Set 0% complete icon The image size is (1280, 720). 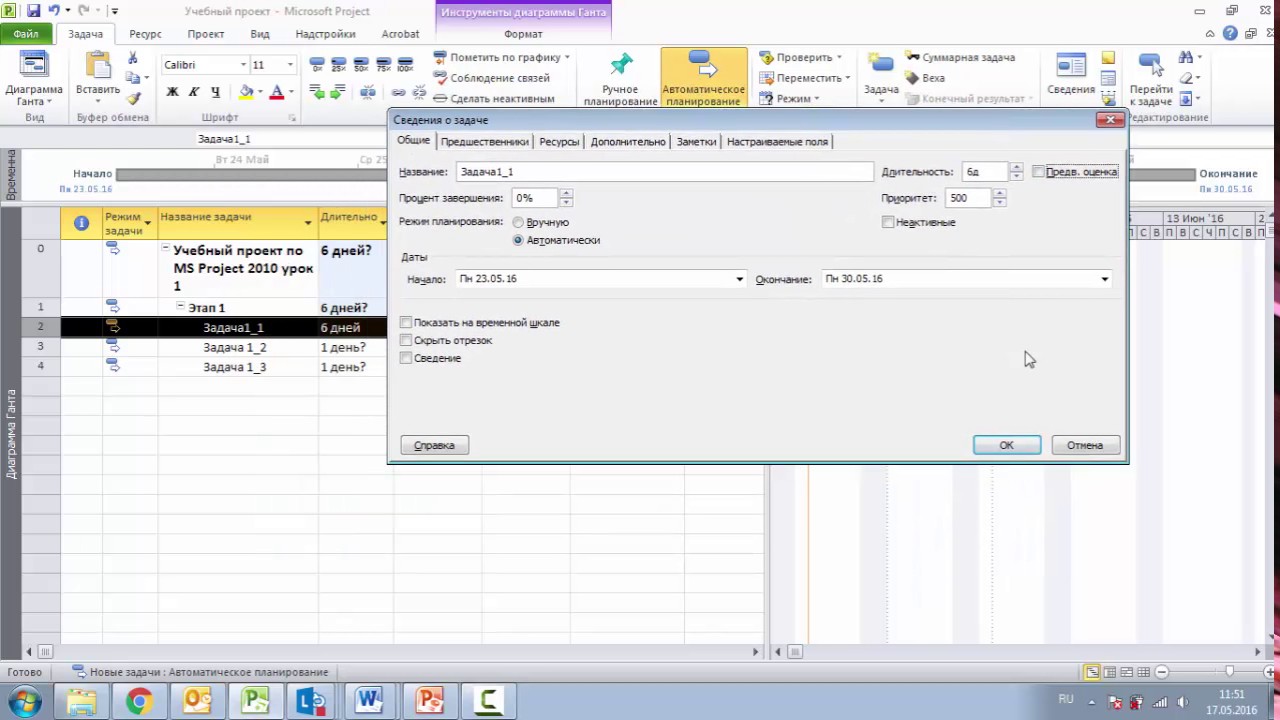coord(317,65)
